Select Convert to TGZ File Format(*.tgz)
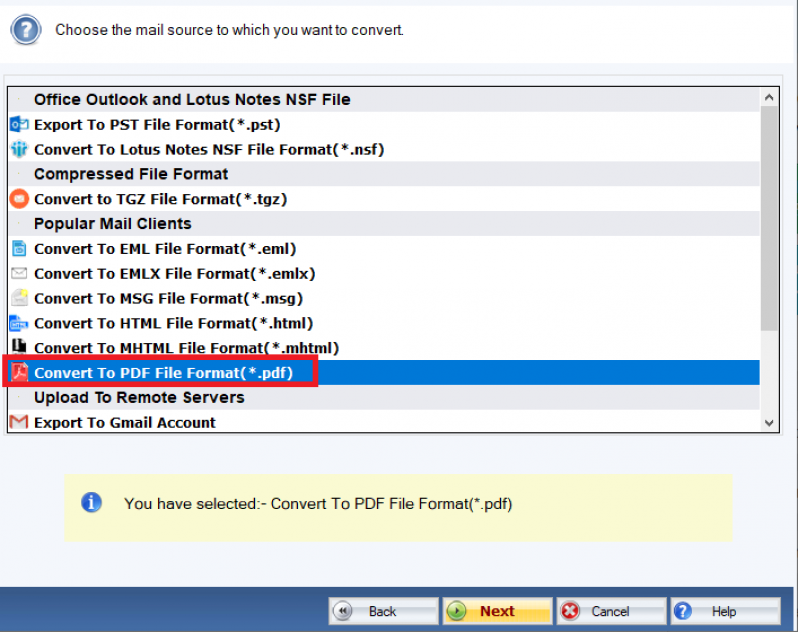Viewport: 798px width, 632px height. (x=384, y=199)
